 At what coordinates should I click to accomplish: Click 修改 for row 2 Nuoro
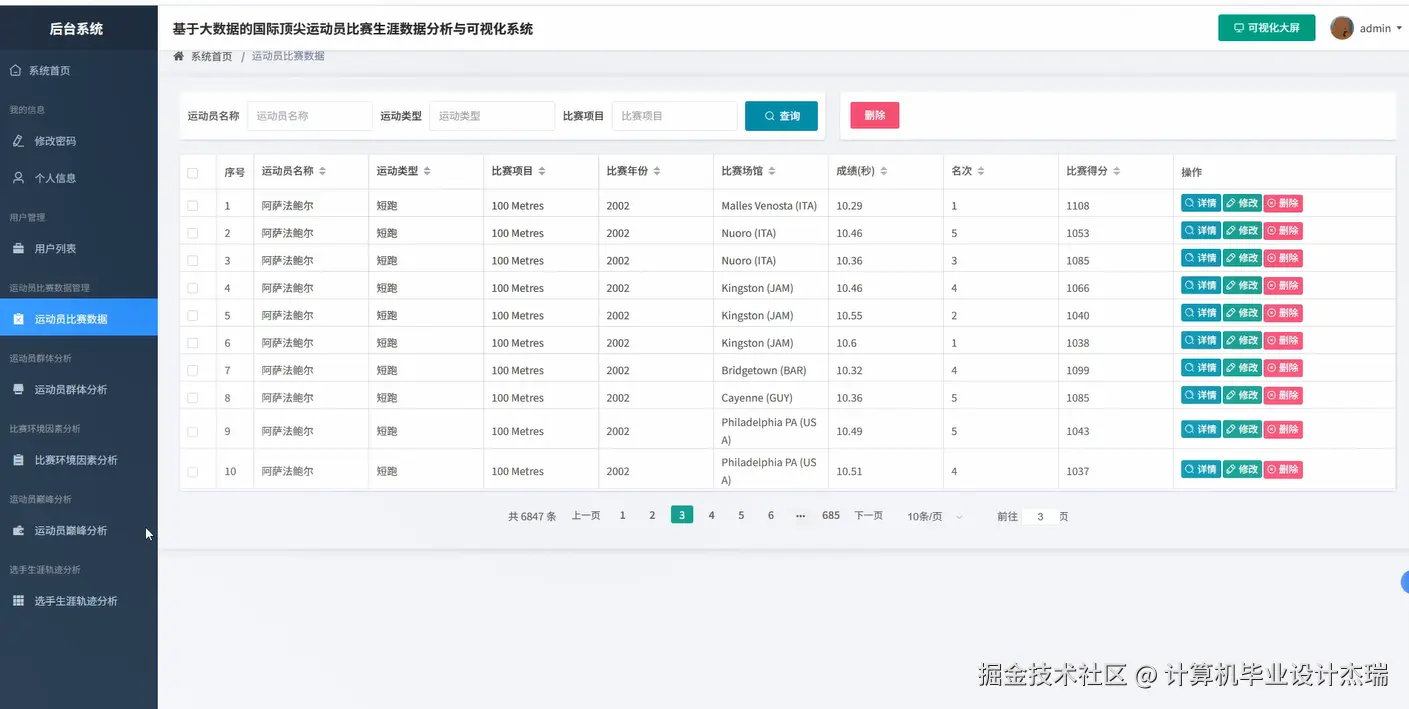[1242, 230]
